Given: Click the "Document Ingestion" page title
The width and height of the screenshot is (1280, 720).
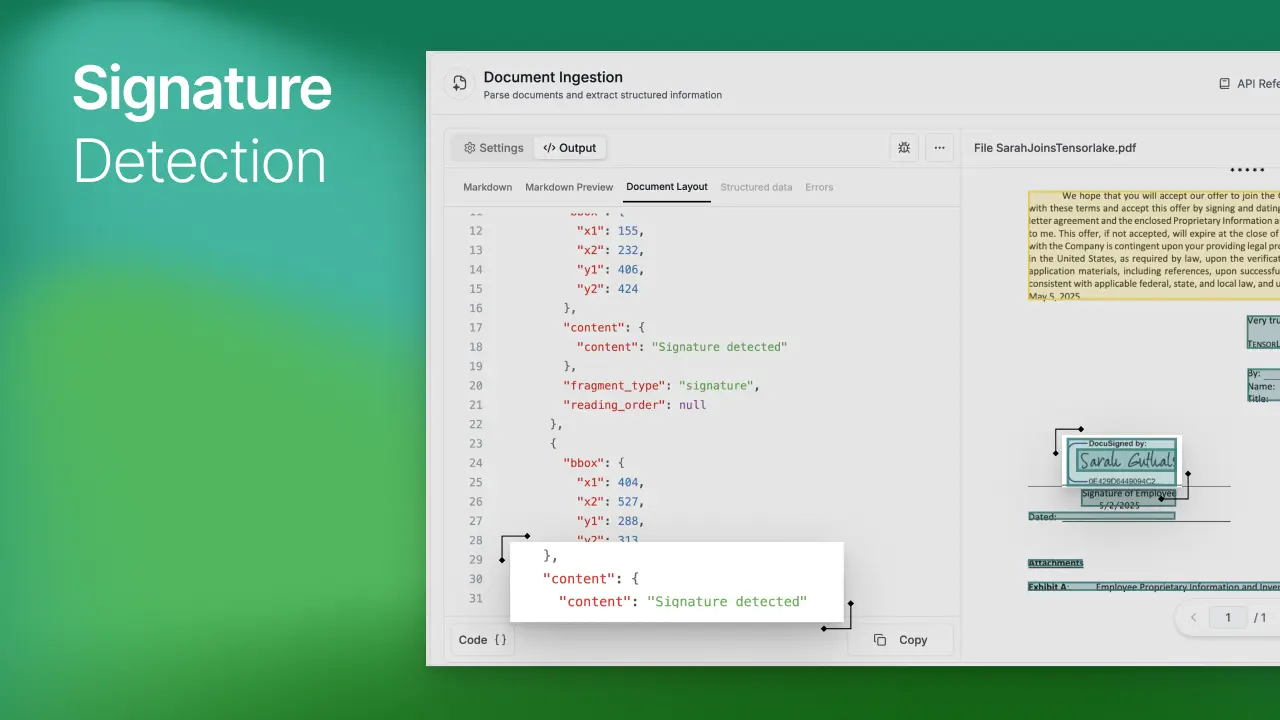Looking at the screenshot, I should tap(553, 77).
